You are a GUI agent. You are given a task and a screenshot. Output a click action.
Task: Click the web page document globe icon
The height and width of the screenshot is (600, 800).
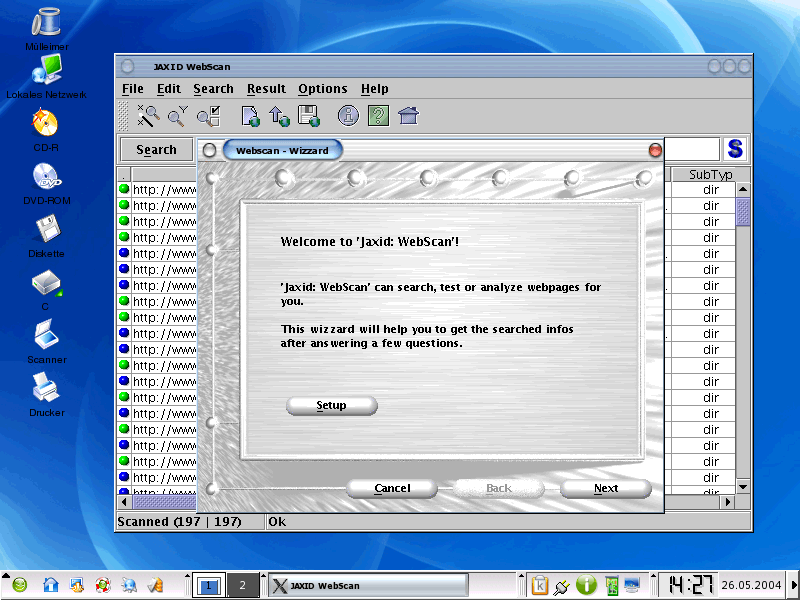(251, 116)
